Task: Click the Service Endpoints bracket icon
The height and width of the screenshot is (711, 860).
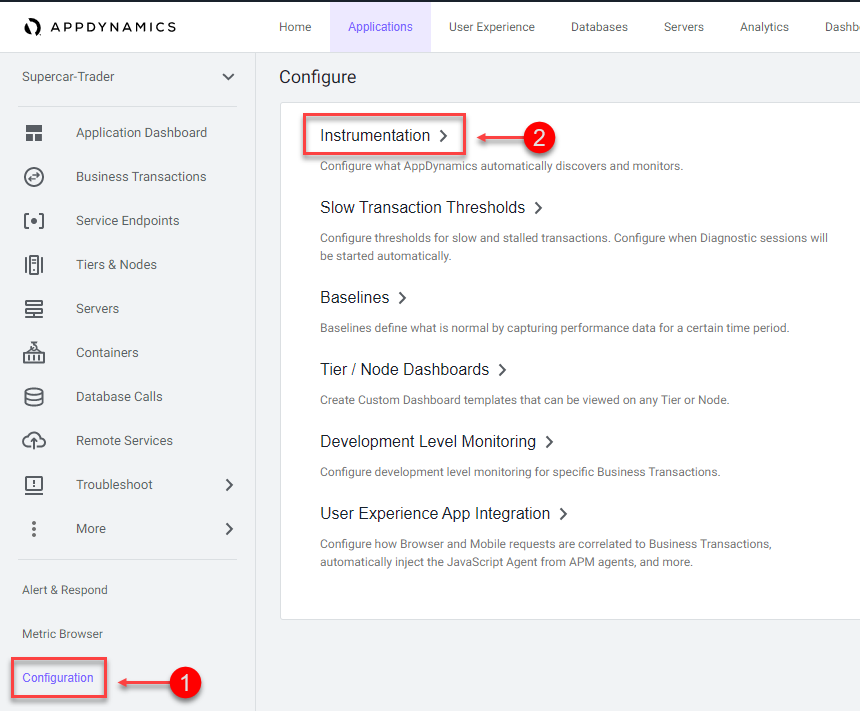Action: tap(34, 221)
